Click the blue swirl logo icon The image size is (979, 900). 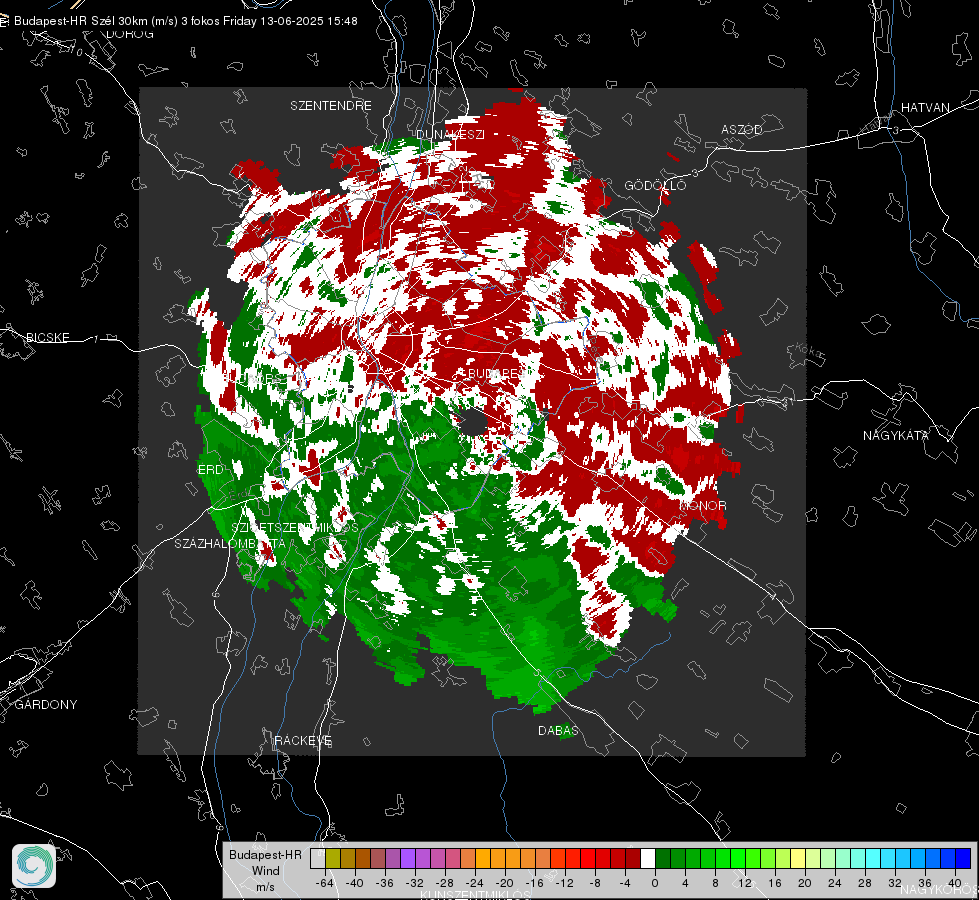tap(34, 866)
